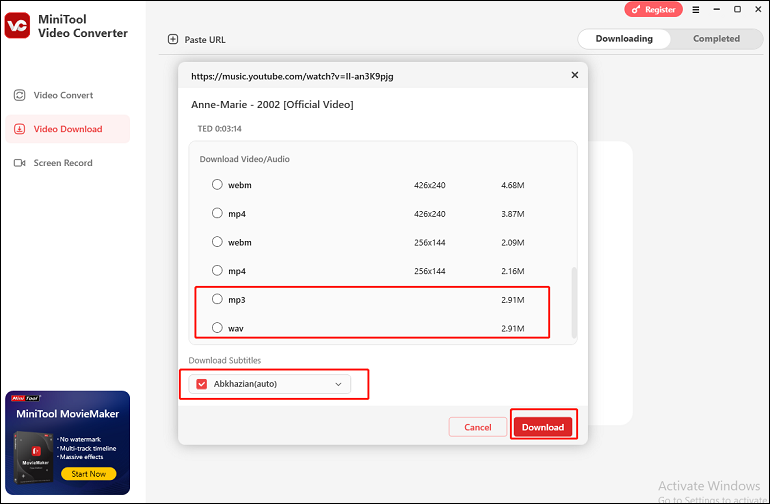The height and width of the screenshot is (504, 770).
Task: Click the TED 0:03:14 duration text
Action: click(x=220, y=129)
